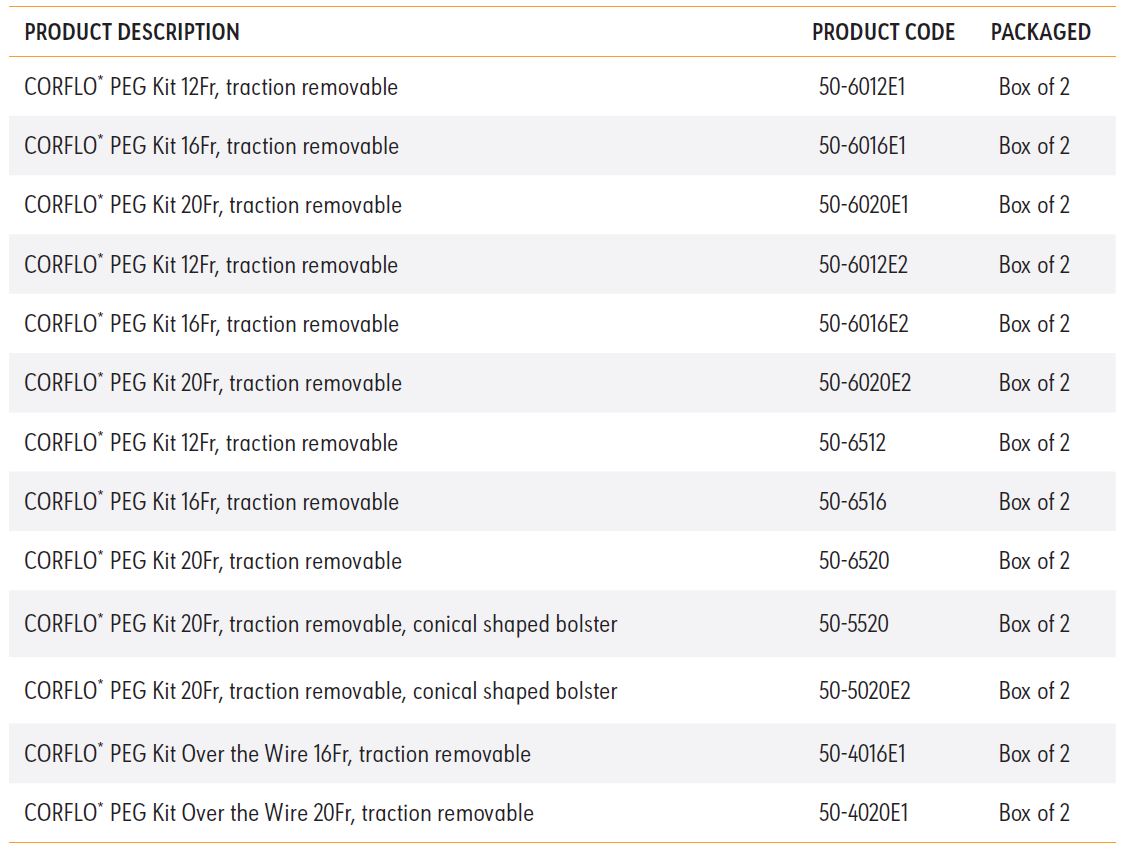Click 'Box of 2' in the 50-6016E2 row
The width and height of the screenshot is (1126, 853).
click(1034, 324)
